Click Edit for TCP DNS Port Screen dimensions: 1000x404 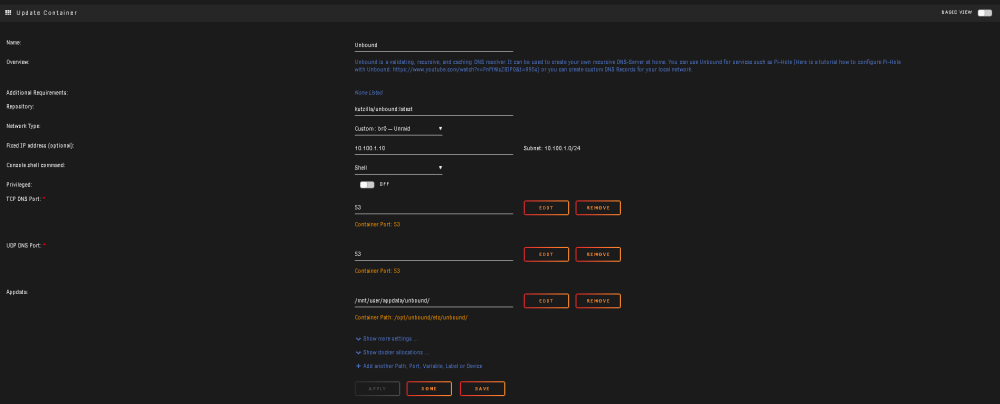pos(546,208)
